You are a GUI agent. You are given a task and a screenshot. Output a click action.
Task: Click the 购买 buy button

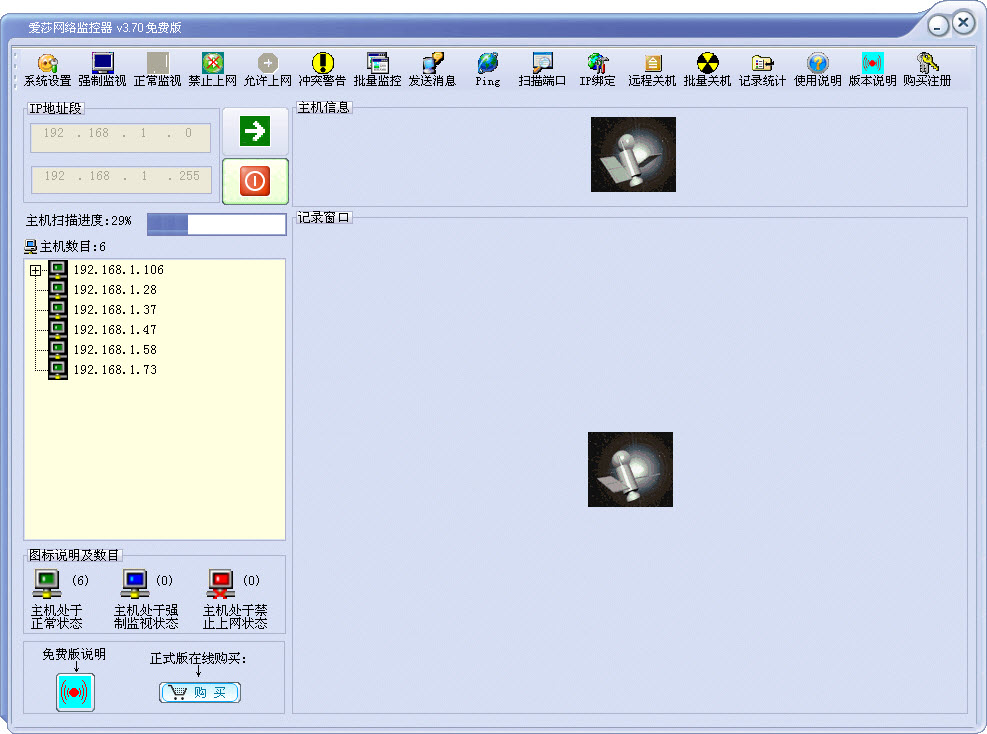(x=200, y=692)
